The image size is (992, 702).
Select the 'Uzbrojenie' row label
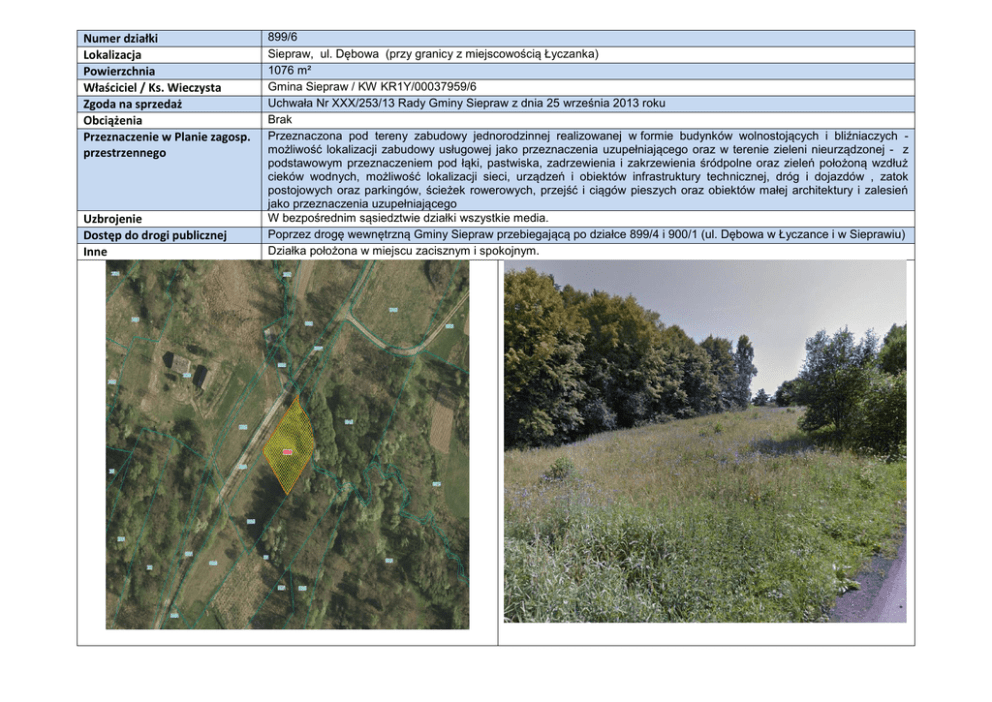click(113, 218)
